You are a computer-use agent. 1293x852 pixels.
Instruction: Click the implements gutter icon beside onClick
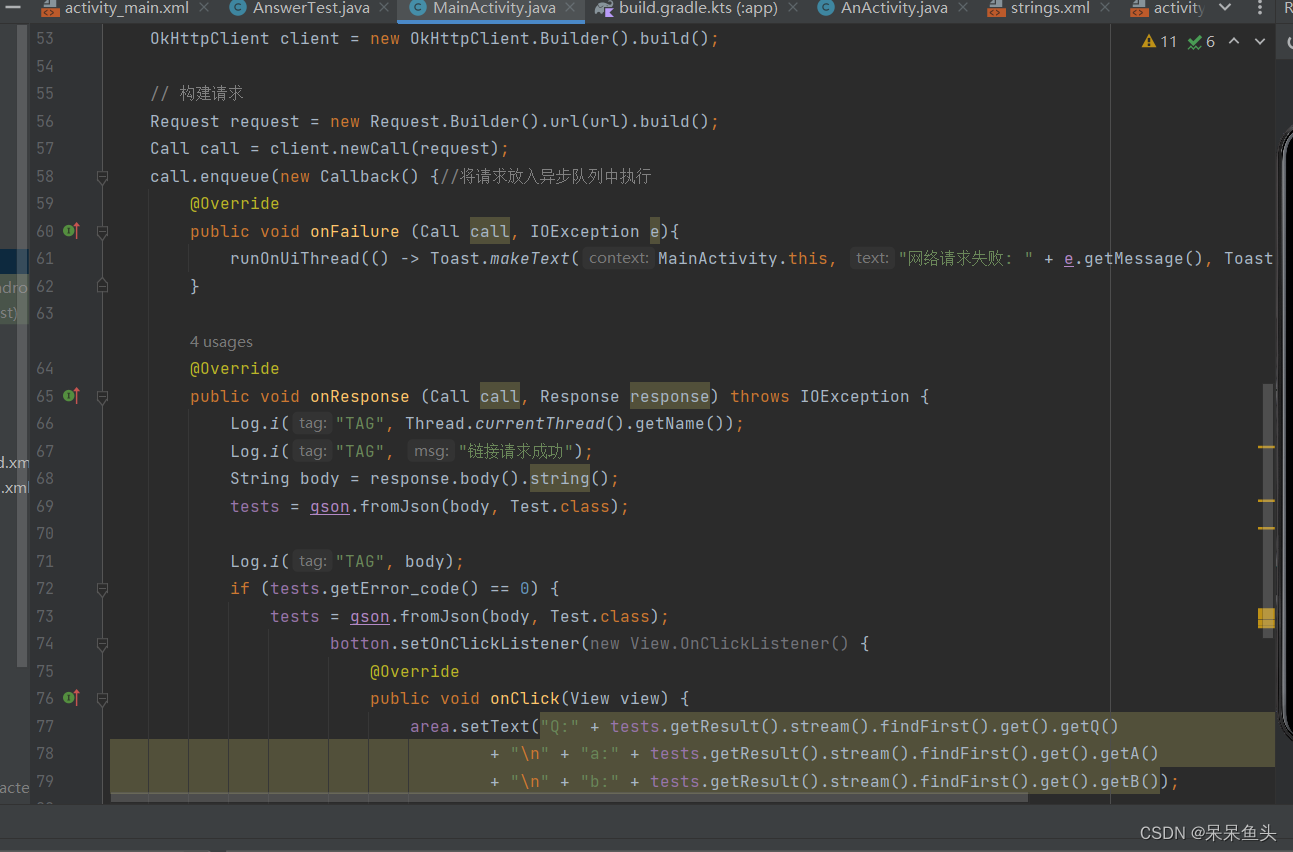pos(71,698)
